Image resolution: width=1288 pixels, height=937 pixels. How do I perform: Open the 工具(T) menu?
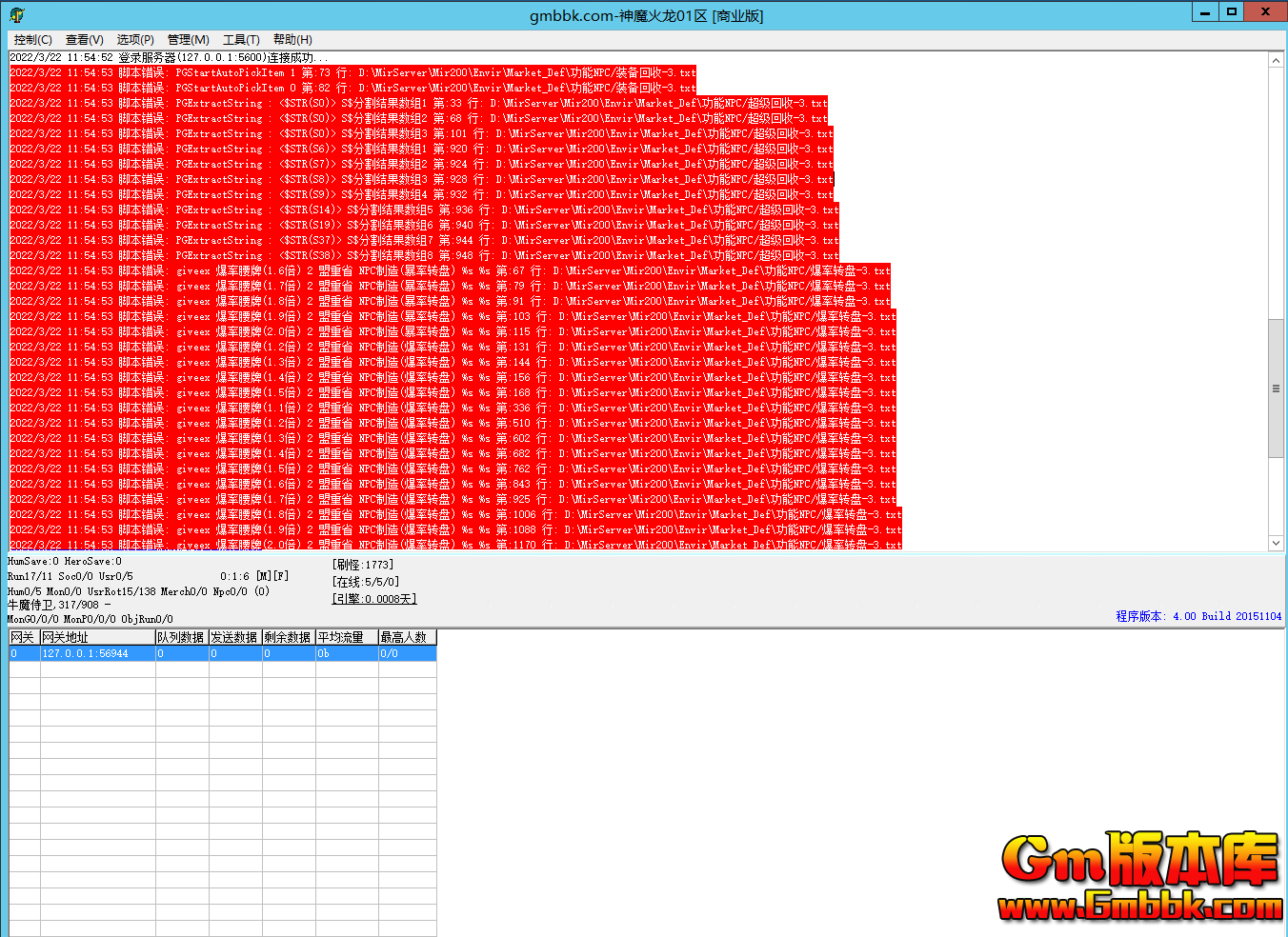pyautogui.click(x=241, y=39)
